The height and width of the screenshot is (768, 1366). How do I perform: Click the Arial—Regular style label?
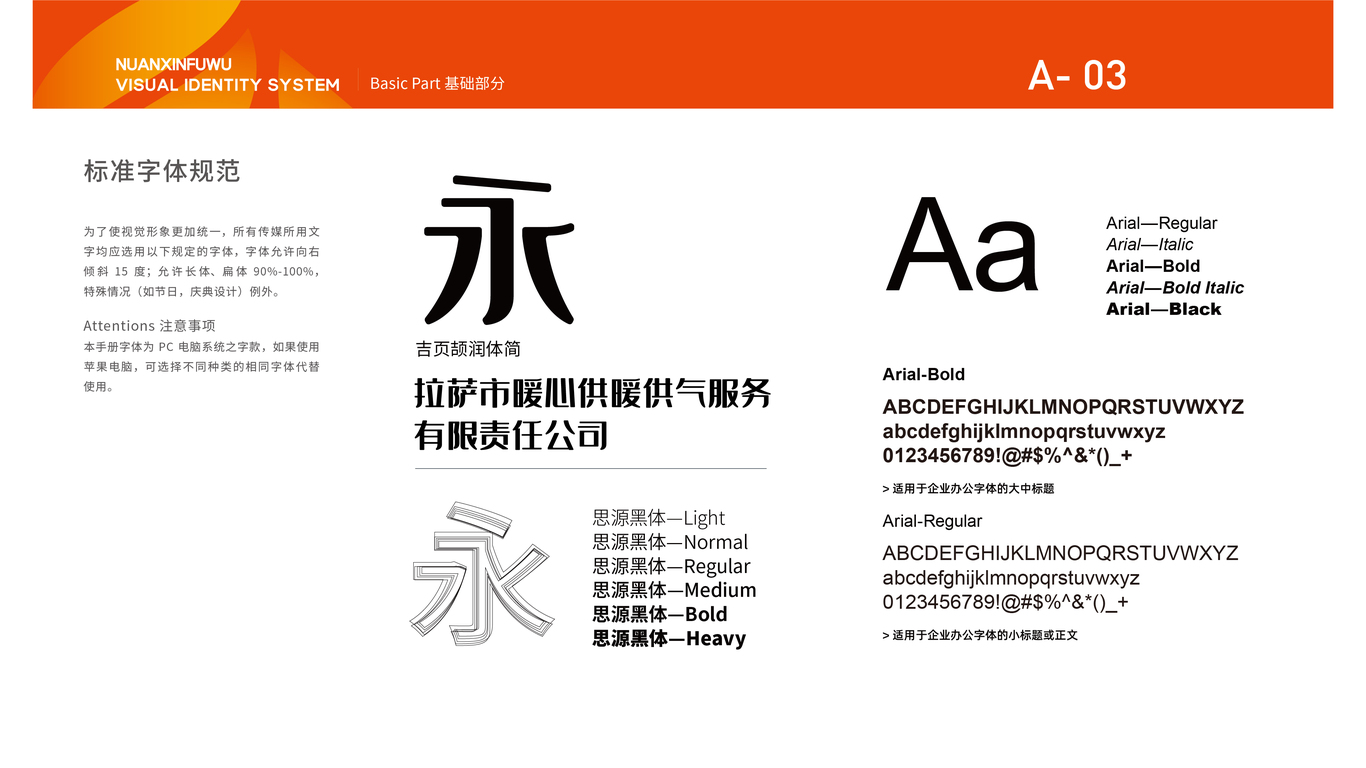[1161, 223]
